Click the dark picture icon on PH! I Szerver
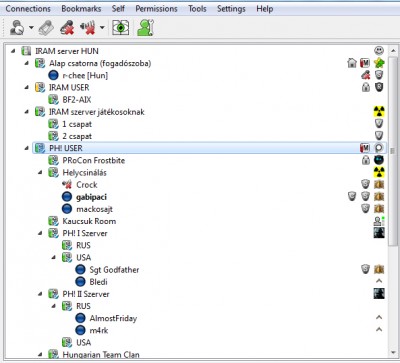The height and width of the screenshot is (363, 400). (x=379, y=233)
